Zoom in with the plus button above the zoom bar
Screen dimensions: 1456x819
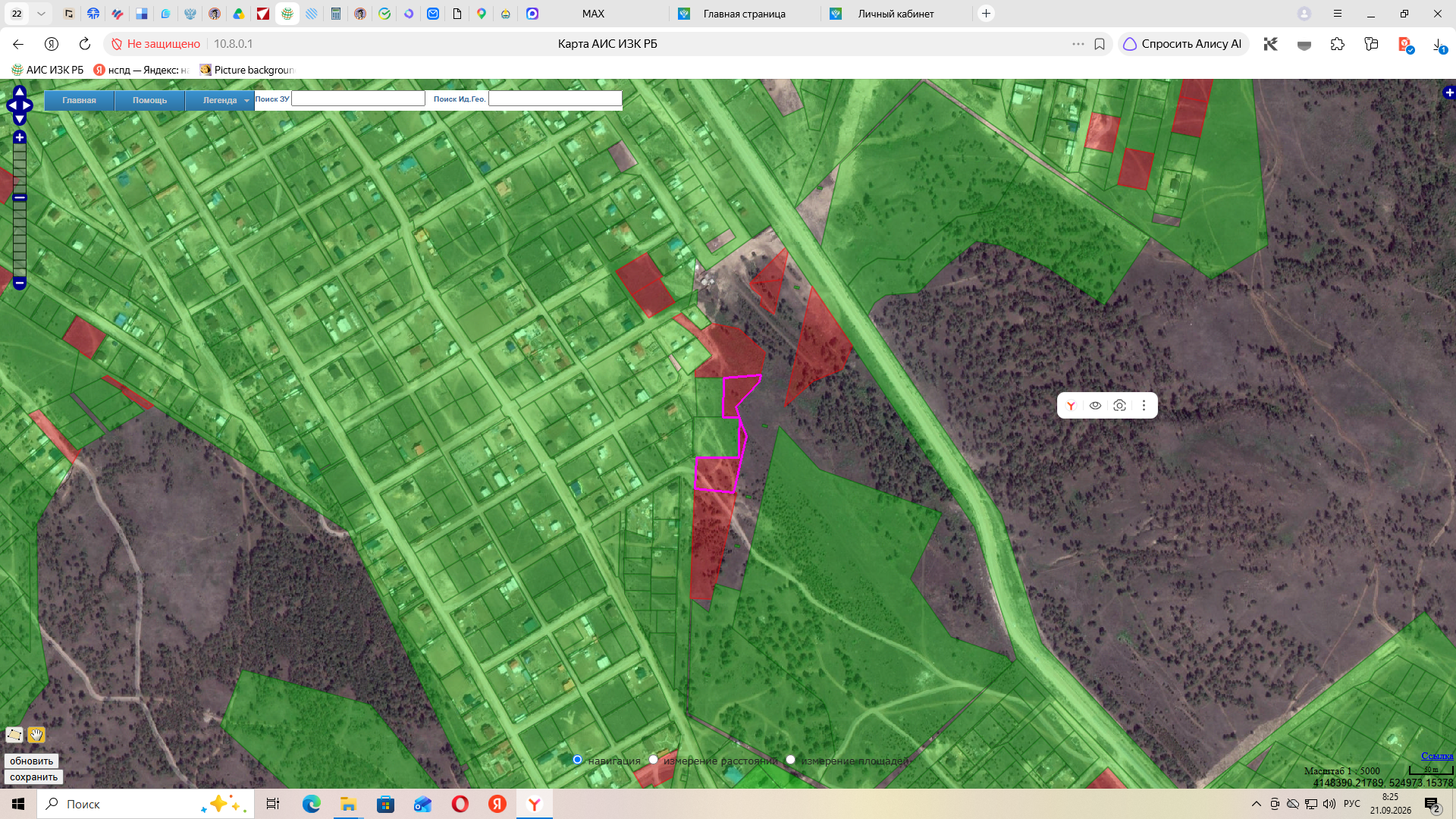point(20,137)
